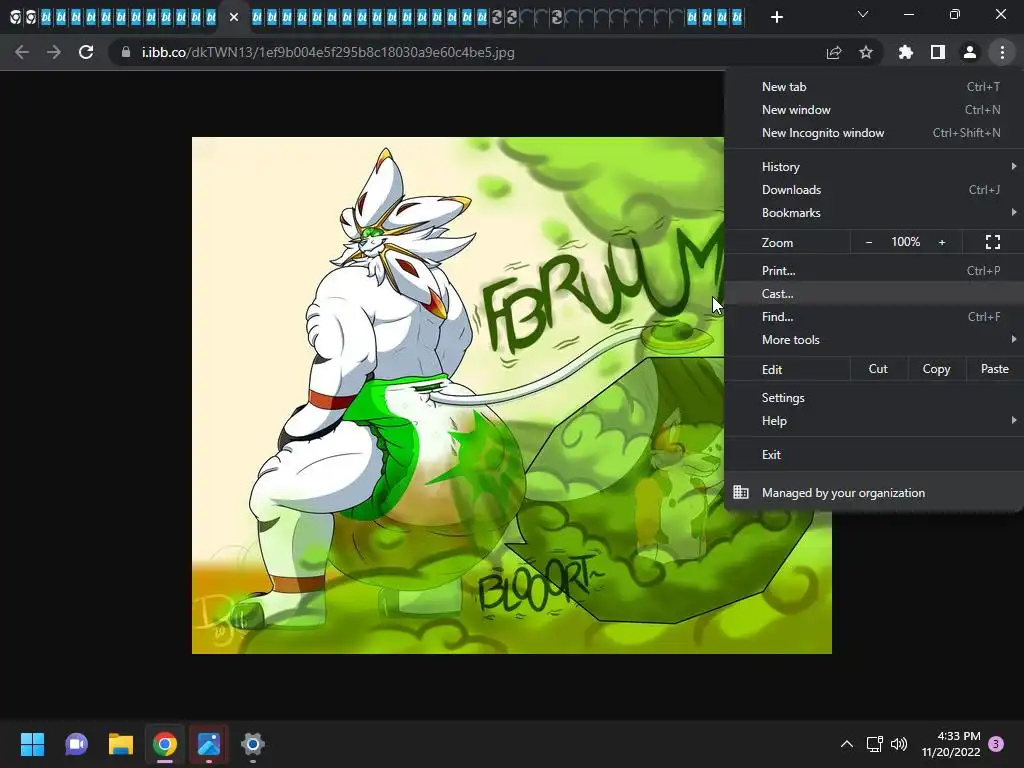Bookmark this tab with the star icon
1024x768 pixels.
866,52
